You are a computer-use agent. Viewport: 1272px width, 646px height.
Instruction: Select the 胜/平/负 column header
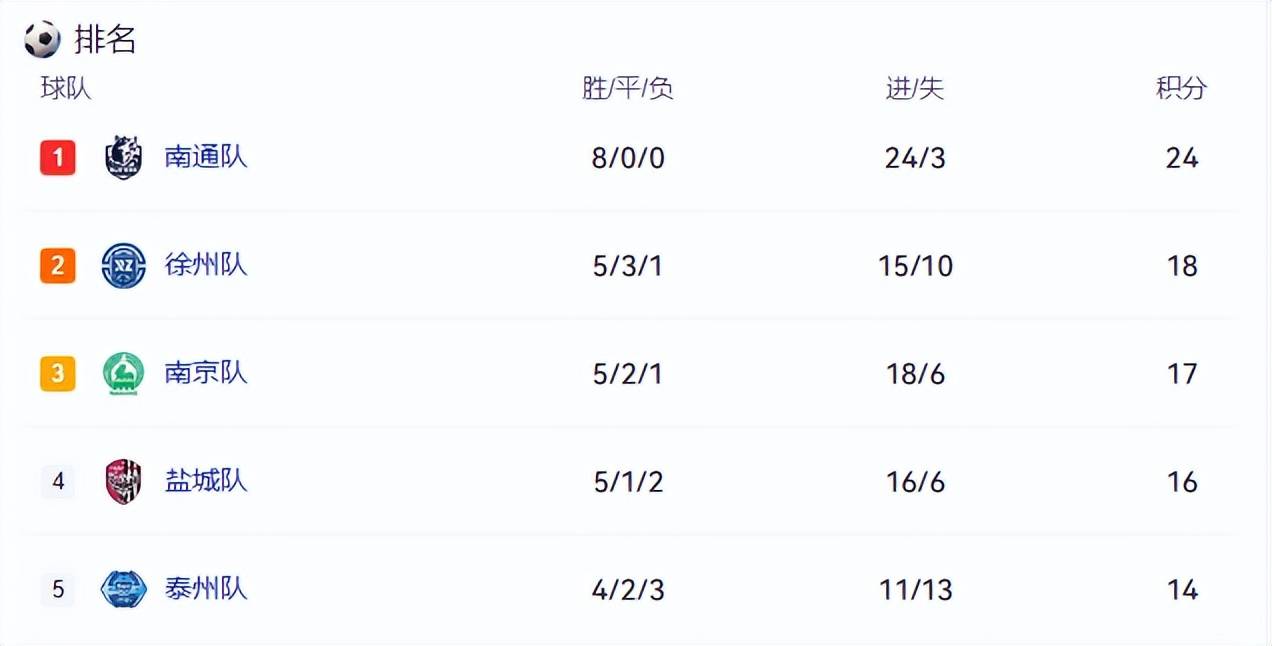(628, 88)
